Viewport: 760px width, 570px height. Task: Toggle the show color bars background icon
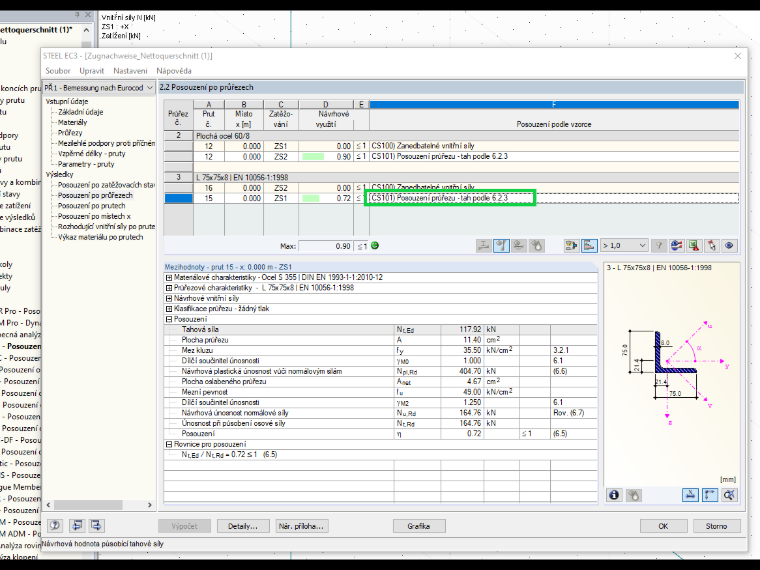(x=589, y=246)
